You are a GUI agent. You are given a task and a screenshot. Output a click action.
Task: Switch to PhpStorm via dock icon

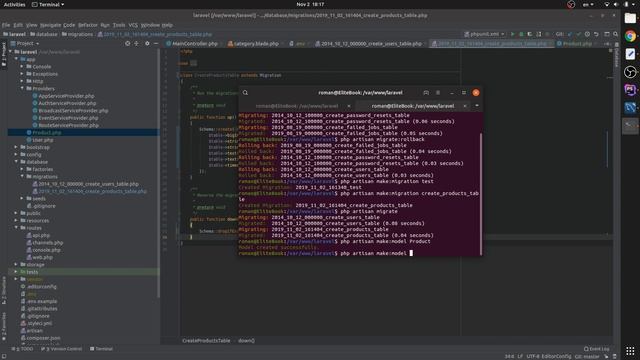[630, 90]
